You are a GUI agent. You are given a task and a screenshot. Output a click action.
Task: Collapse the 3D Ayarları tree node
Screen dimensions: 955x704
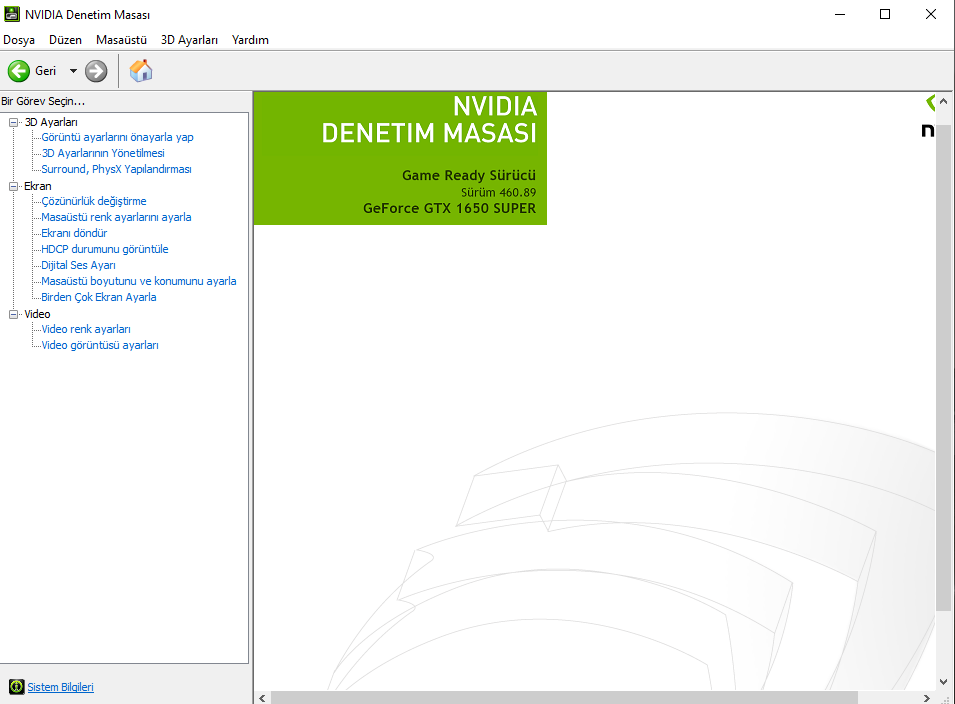14,122
